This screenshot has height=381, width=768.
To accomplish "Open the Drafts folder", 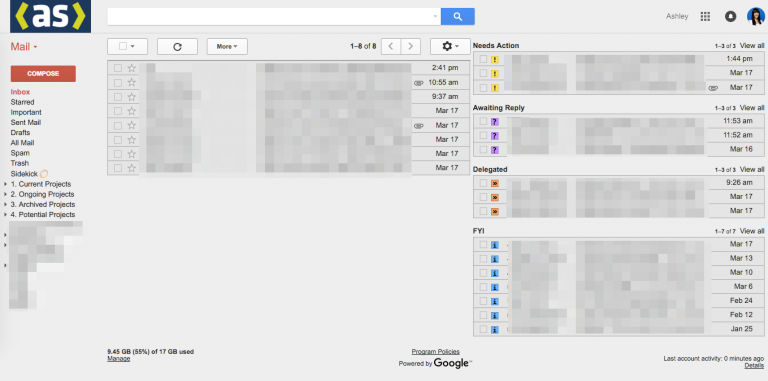I will click(x=20, y=133).
